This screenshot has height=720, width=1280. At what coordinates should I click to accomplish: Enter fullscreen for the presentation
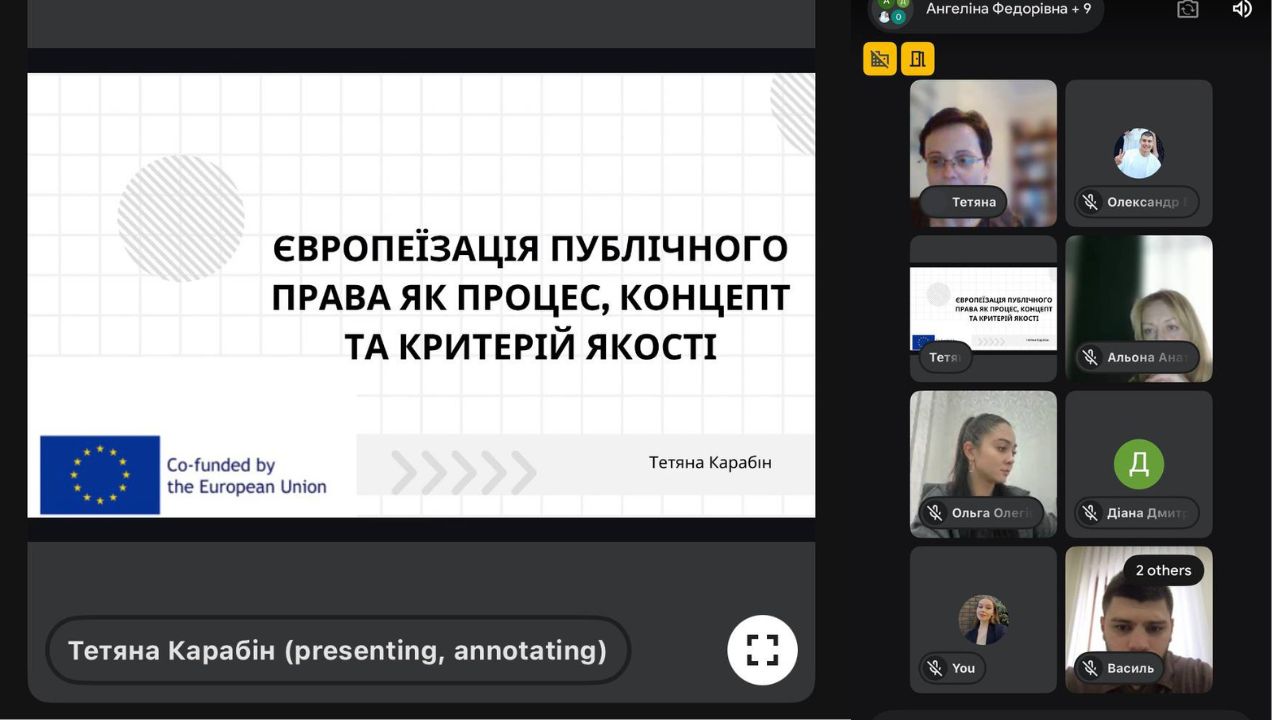click(762, 650)
